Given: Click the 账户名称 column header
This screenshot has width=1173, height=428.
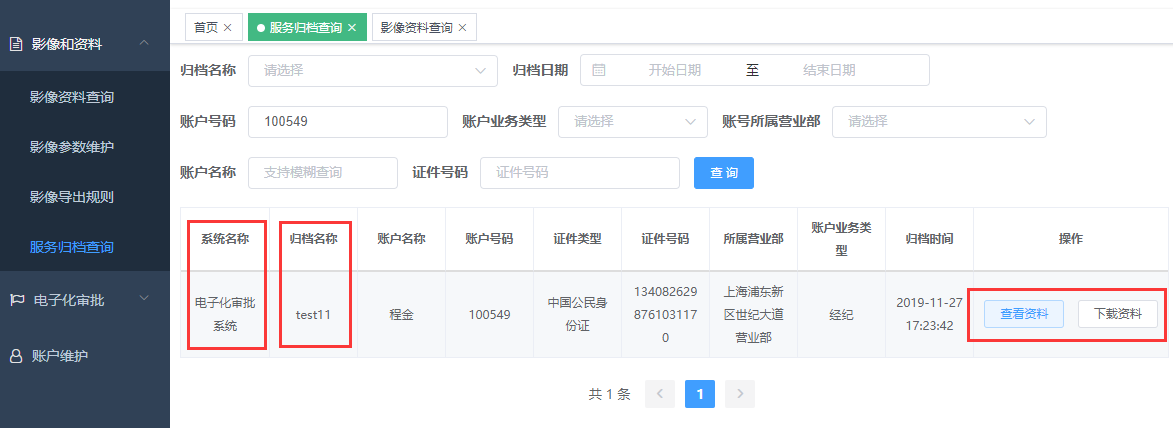Looking at the screenshot, I should (x=401, y=239).
